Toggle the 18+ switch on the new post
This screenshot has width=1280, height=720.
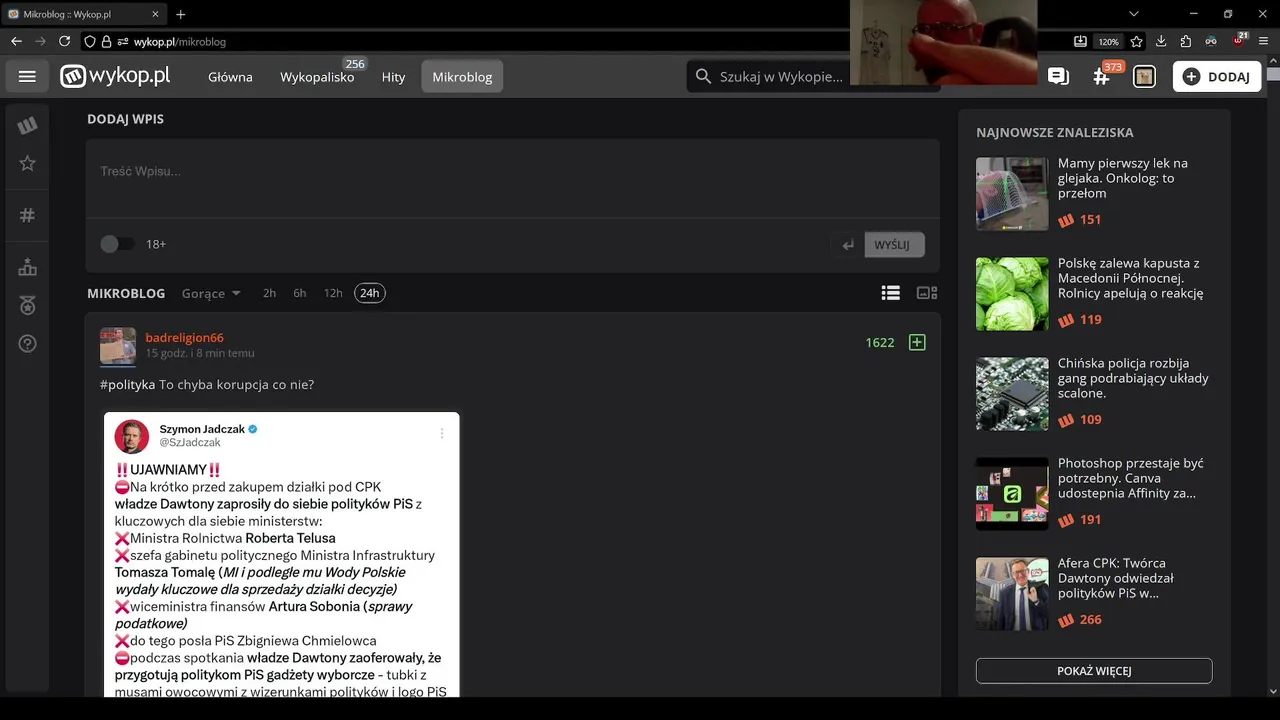(x=116, y=244)
